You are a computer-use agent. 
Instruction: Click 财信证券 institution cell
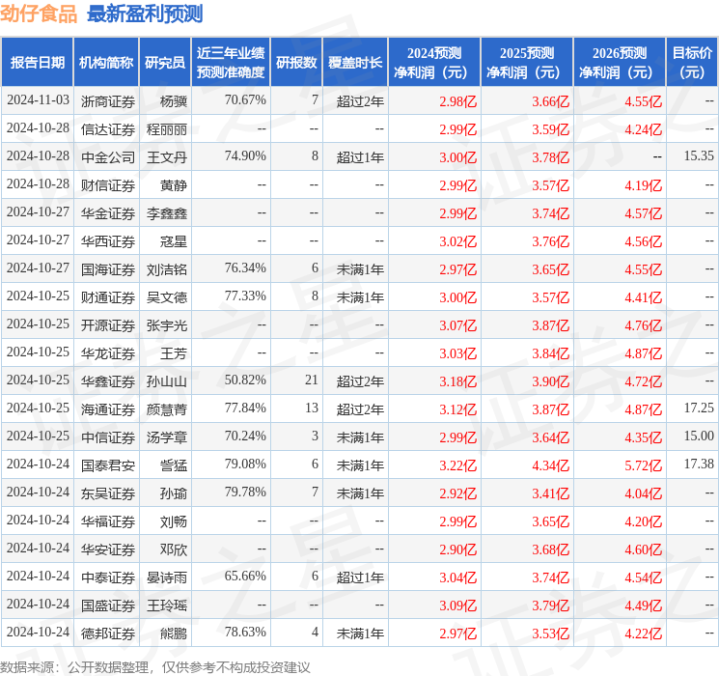108,185
